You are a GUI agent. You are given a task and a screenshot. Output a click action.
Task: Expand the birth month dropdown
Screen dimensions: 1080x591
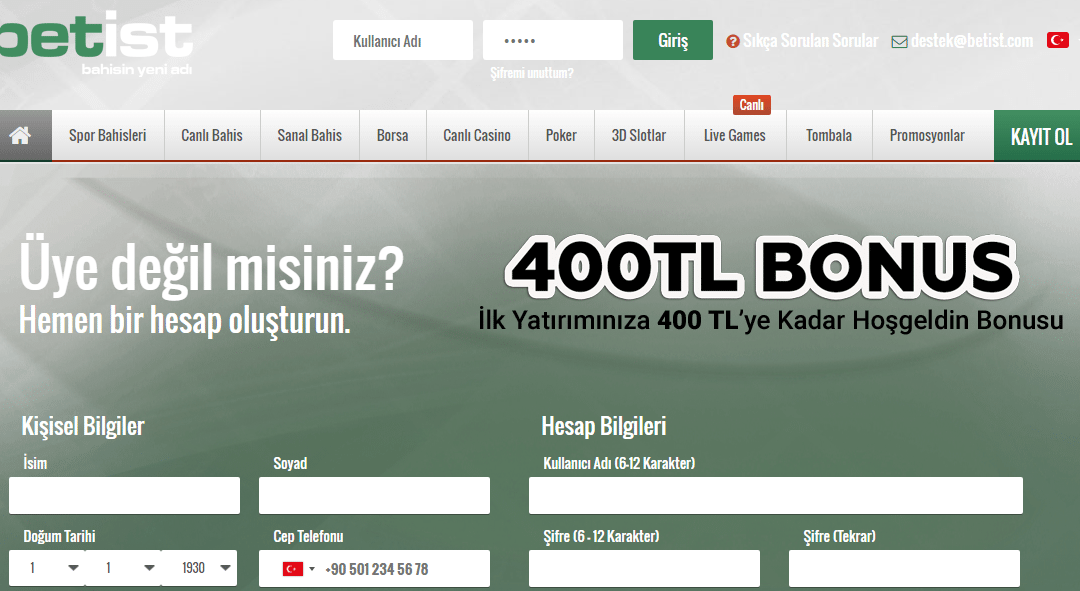[123, 568]
